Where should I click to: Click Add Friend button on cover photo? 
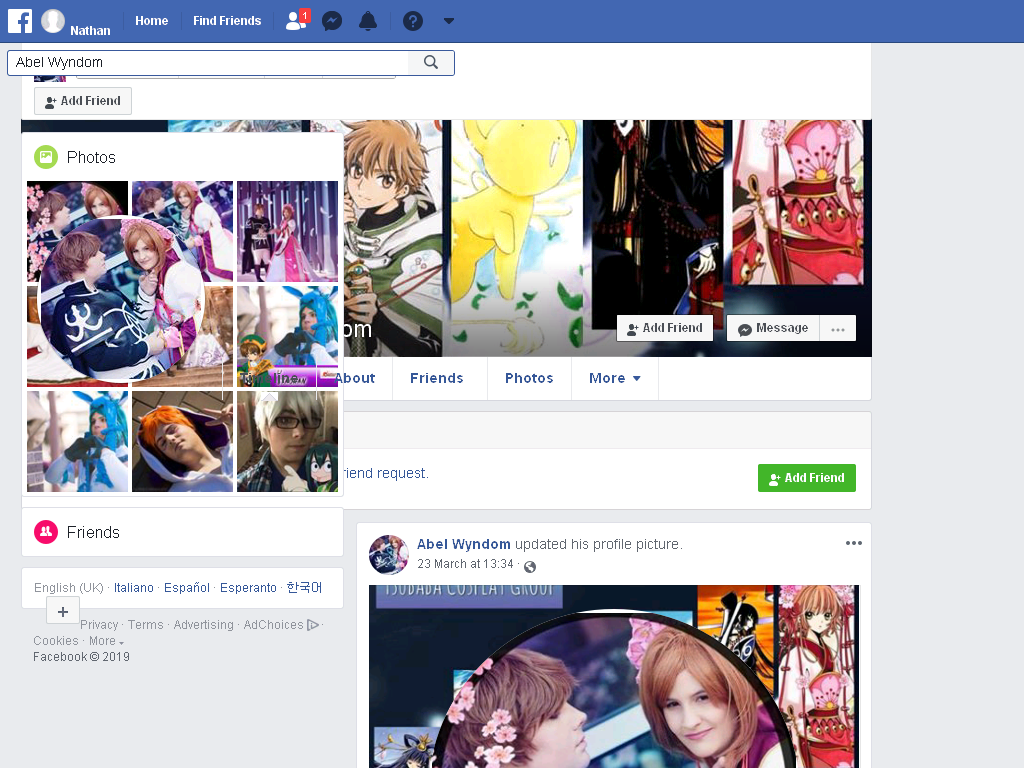[x=665, y=328]
